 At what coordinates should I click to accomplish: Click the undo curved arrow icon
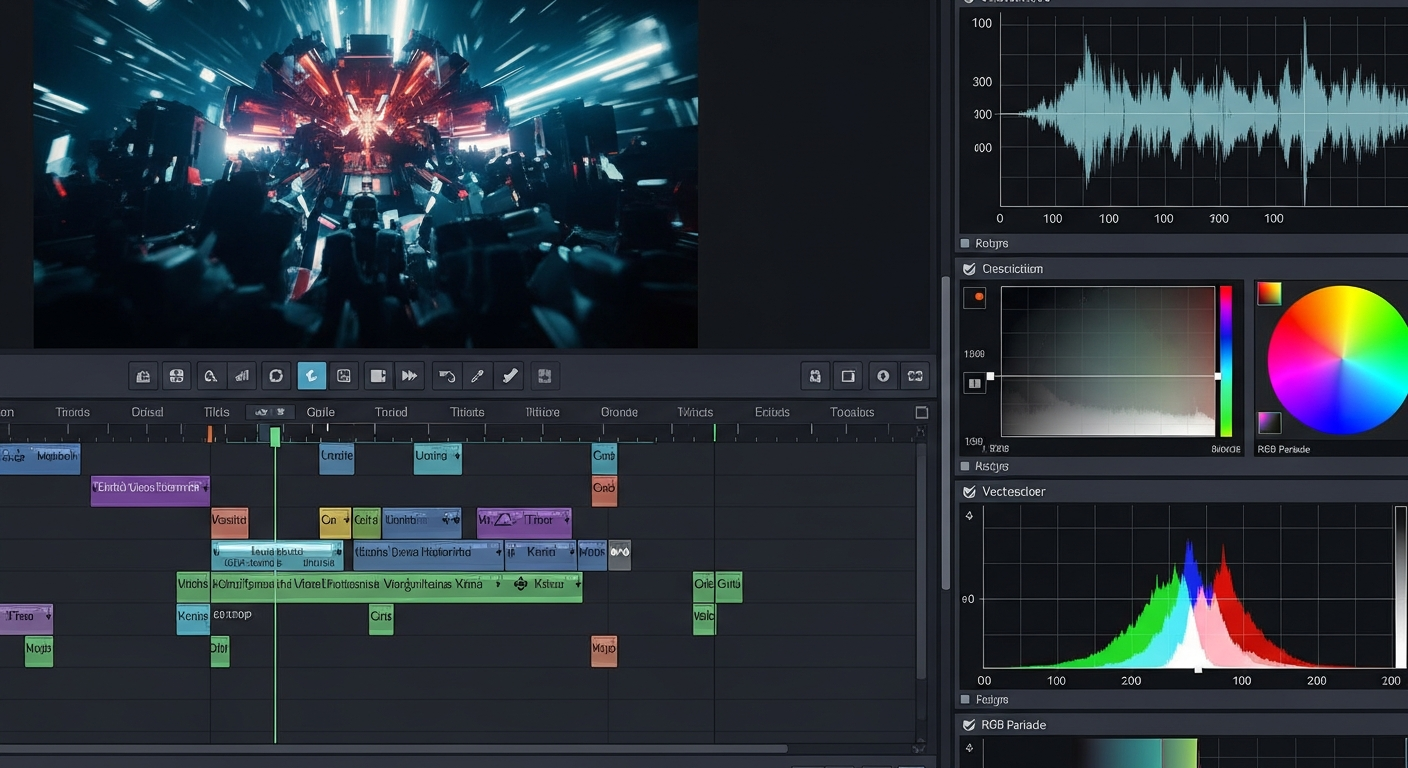[447, 376]
